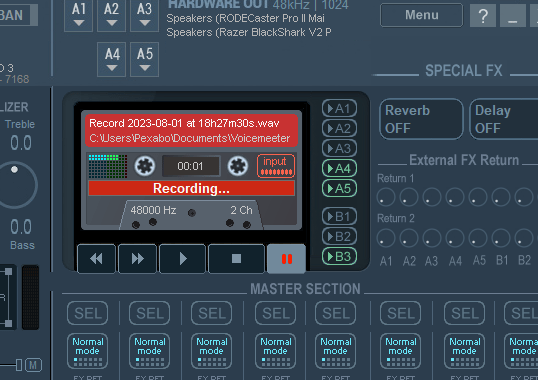Change second bus Normal mode setting
Viewport: 538px width, 380px height.
[x=150, y=351]
